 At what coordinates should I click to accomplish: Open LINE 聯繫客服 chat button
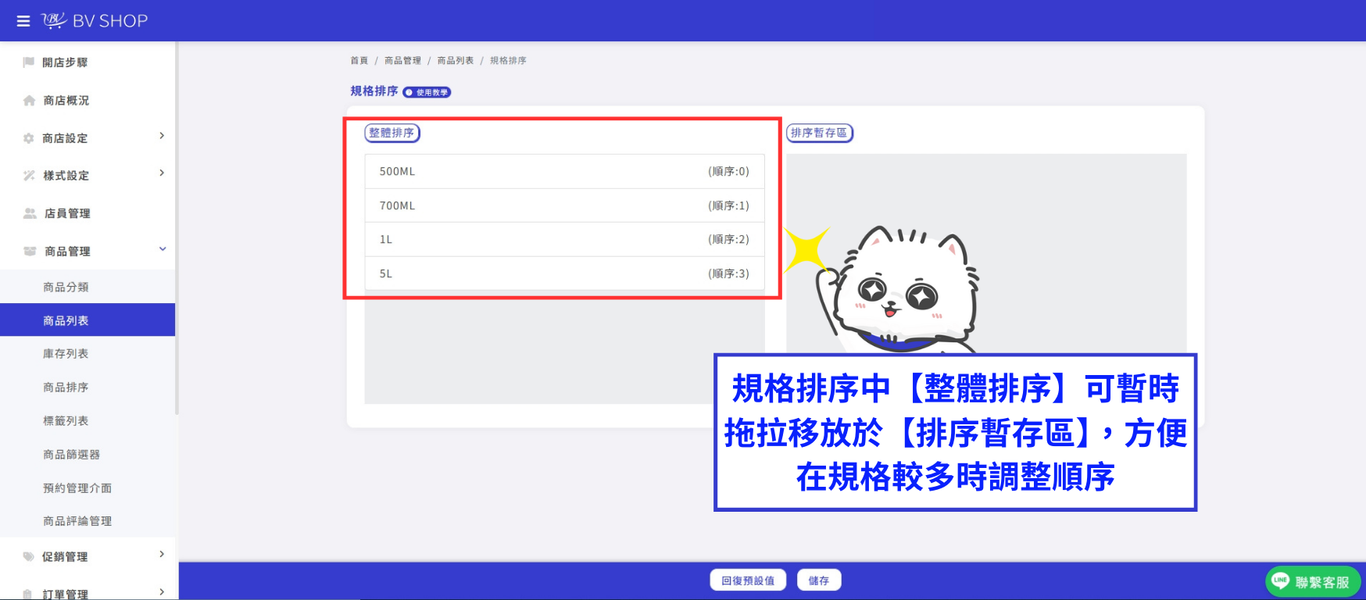(x=1313, y=582)
